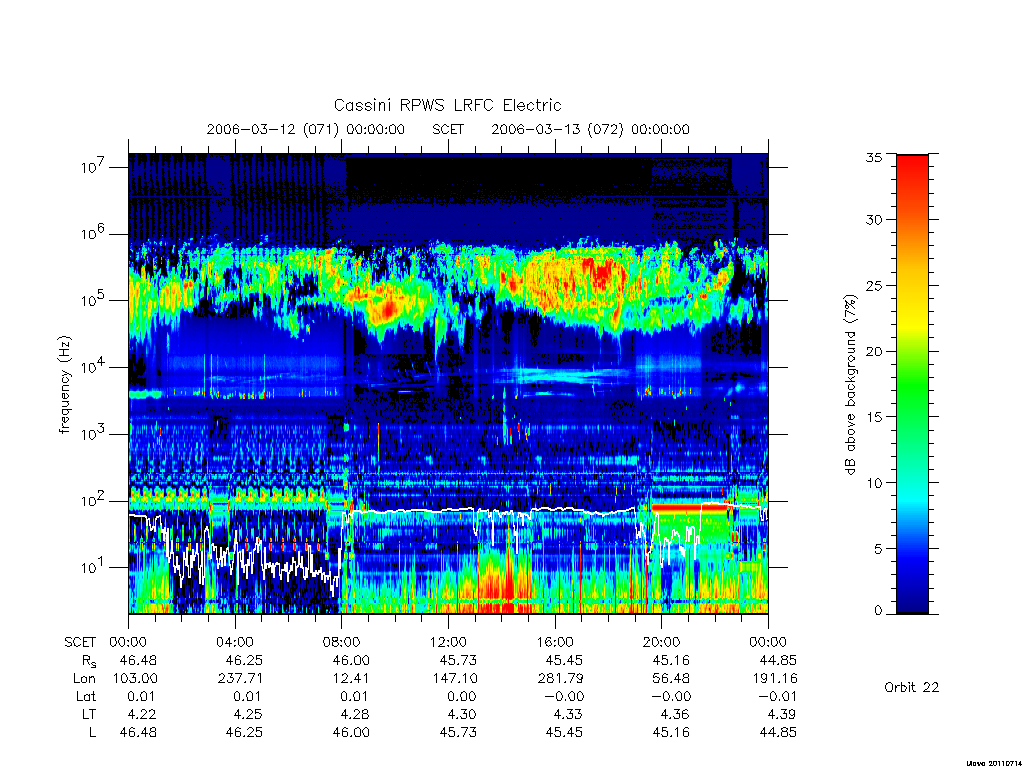The width and height of the screenshot is (1024, 768).
Task: Click the "Lat" row label
Action: (86, 697)
